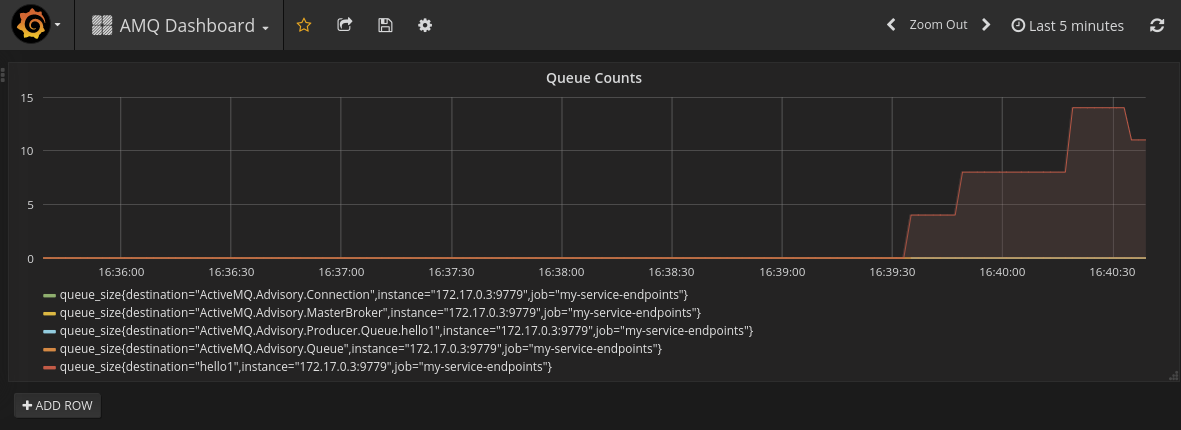Click the 16:37:00 x-axis time label
1181x430 pixels.
pos(341,271)
